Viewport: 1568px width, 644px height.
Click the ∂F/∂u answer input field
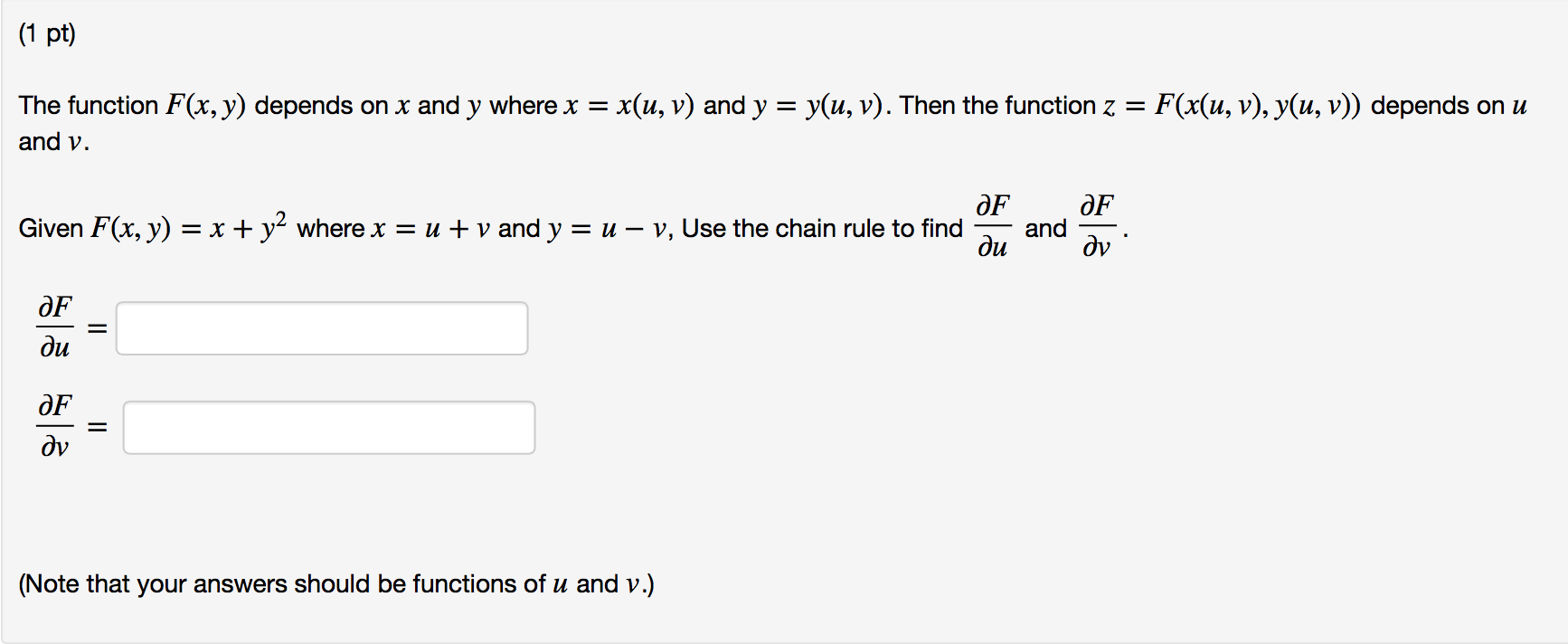point(321,327)
